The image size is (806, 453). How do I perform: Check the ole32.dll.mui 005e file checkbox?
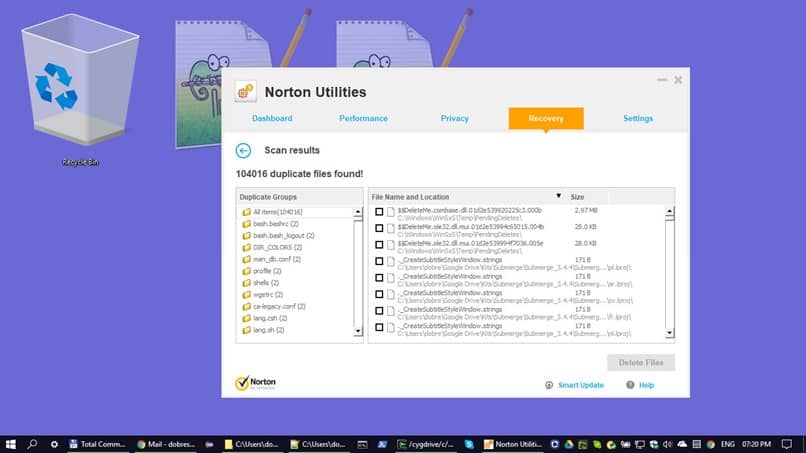coord(379,245)
